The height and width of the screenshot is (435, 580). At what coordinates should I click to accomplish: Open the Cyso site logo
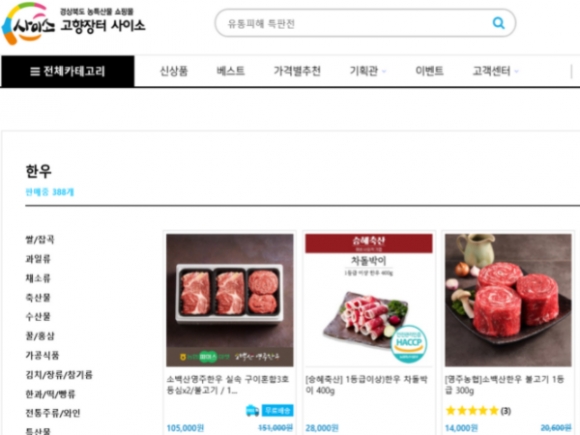[x=74, y=24]
